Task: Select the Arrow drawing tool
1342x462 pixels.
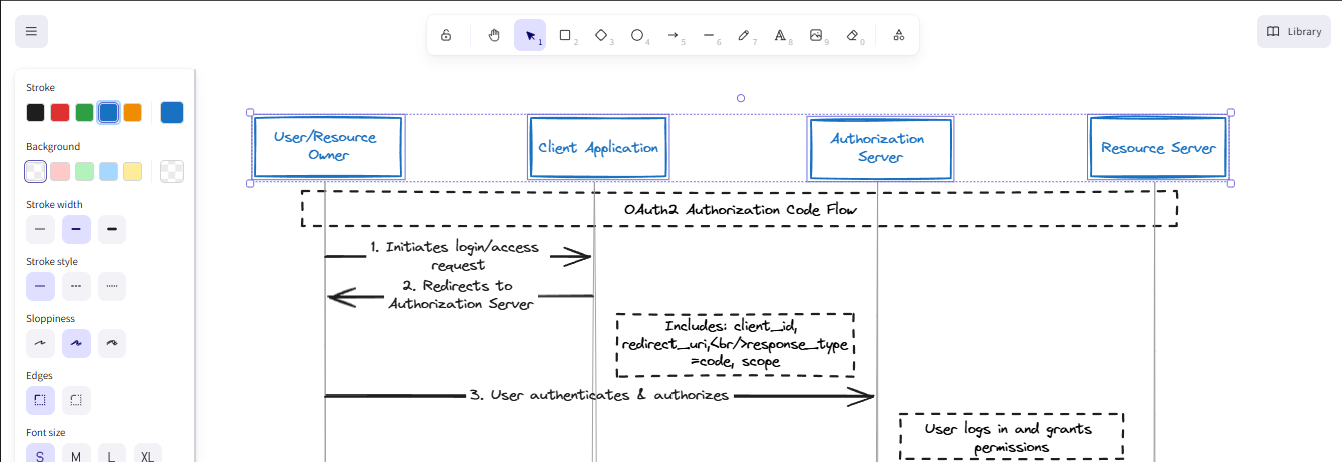Action: tap(674, 35)
